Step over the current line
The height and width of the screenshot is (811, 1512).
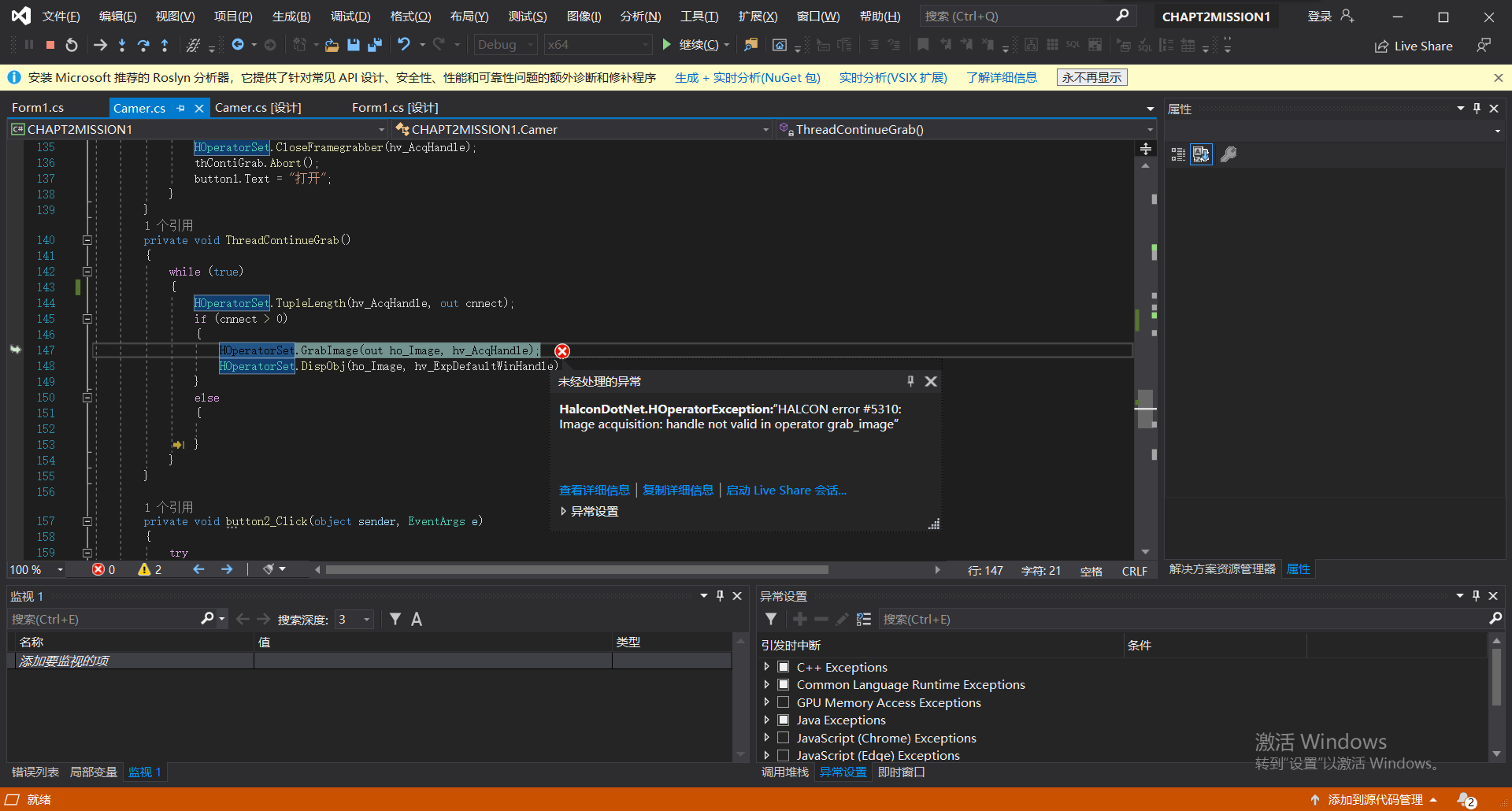[x=143, y=45]
